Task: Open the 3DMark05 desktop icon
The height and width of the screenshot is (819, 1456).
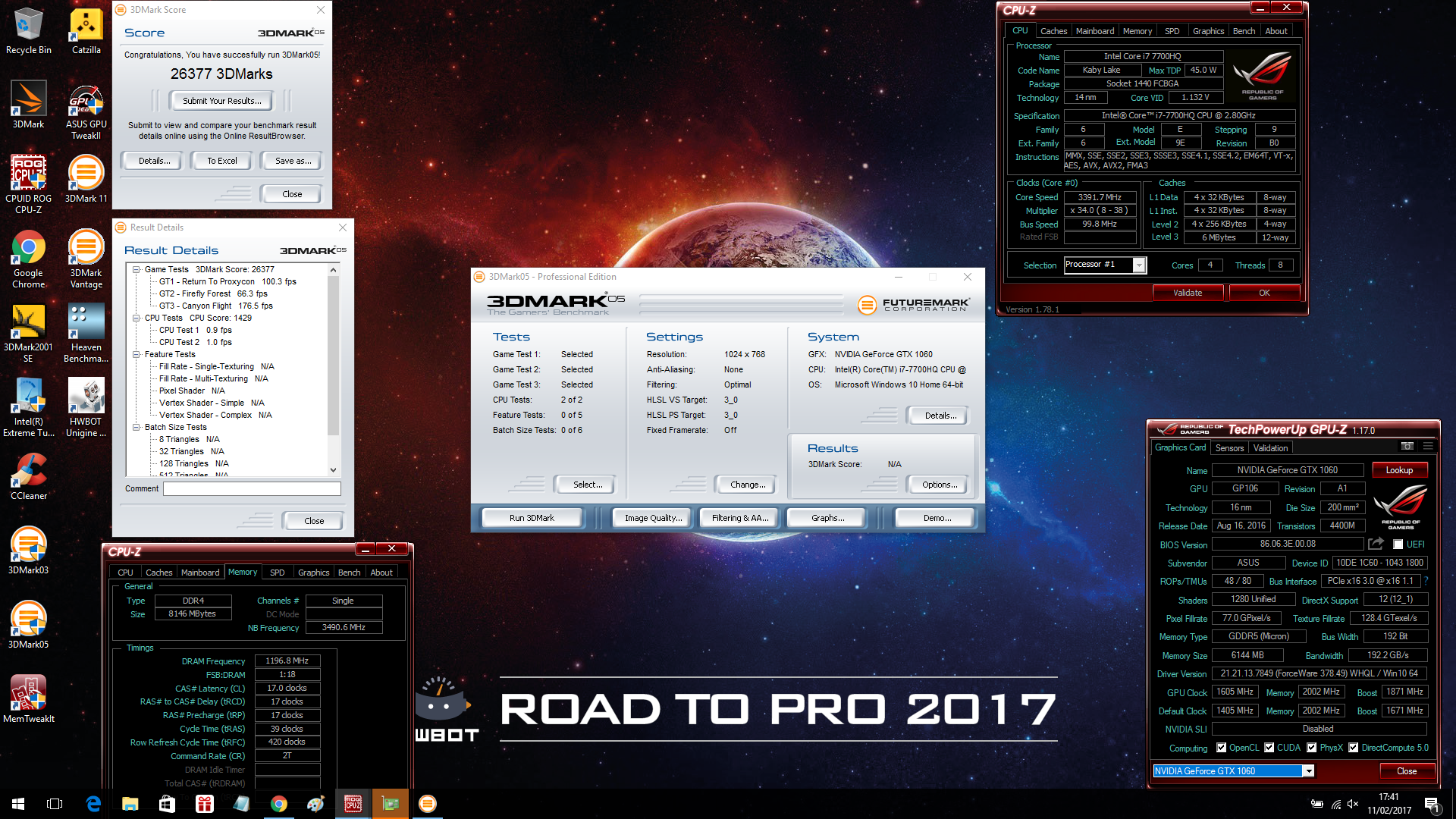Action: point(29,625)
